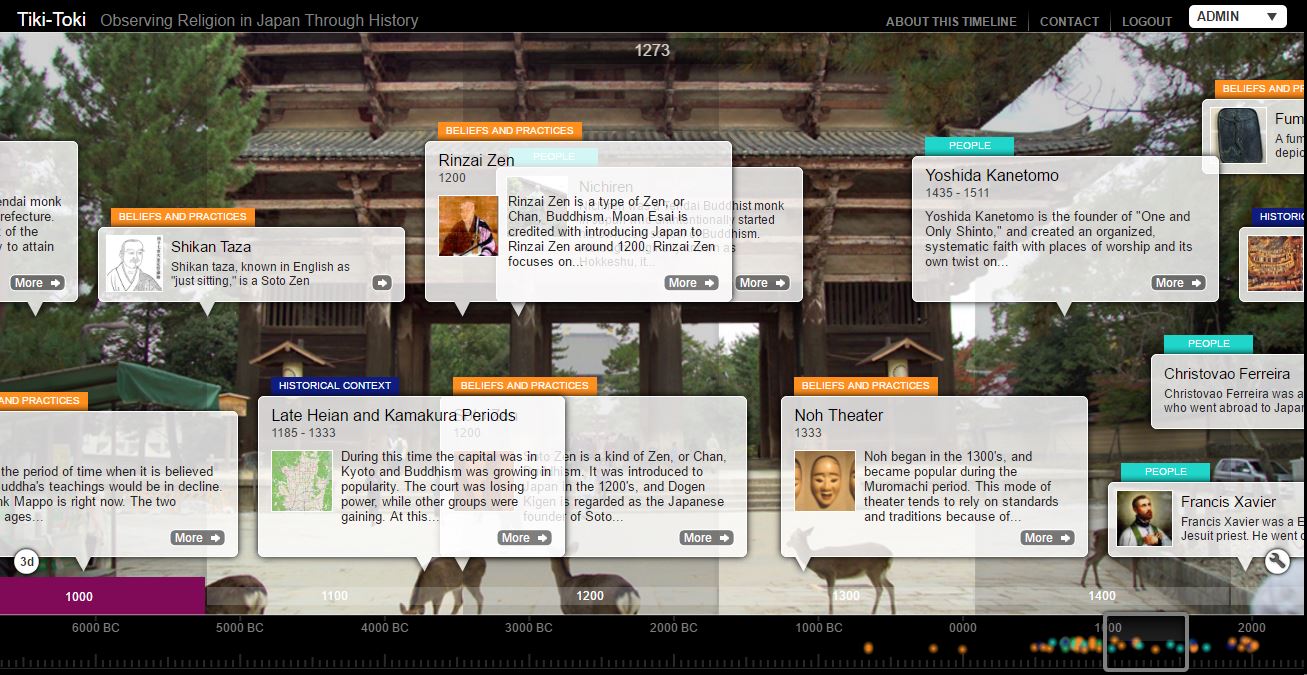Click the highlighted viewport box in the overview timeline
This screenshot has width=1307, height=675.
pyautogui.click(x=1145, y=642)
